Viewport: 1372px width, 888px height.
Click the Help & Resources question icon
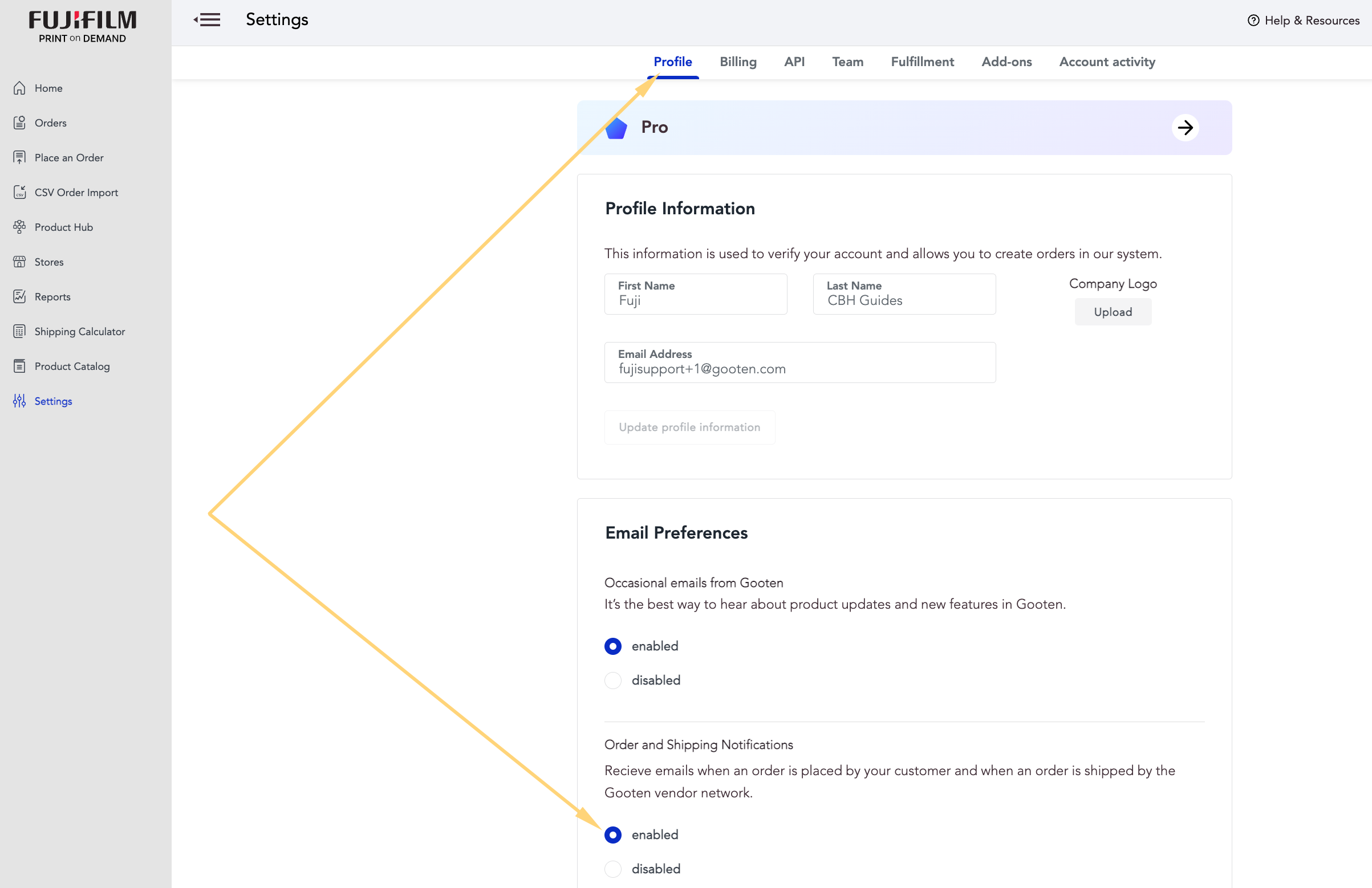[x=1253, y=20]
